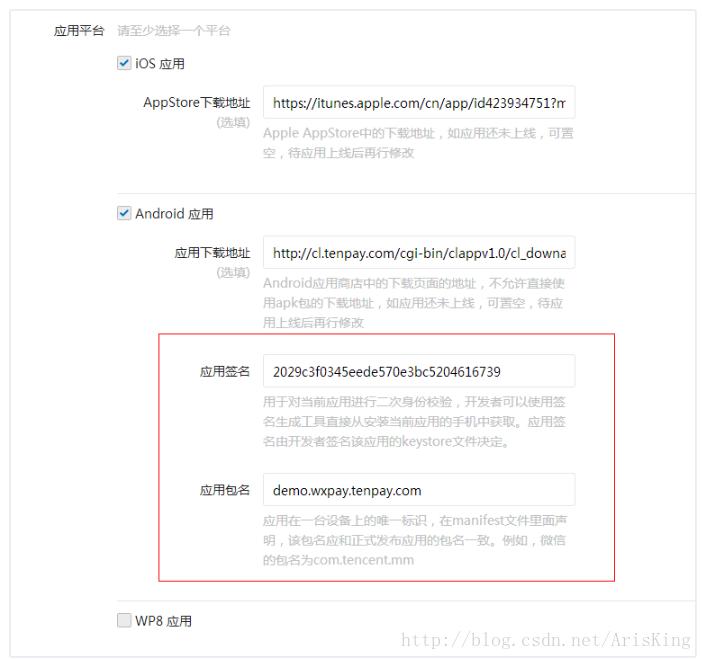Click the keystore signature help description
This screenshot has height=660, width=702.
click(415, 422)
